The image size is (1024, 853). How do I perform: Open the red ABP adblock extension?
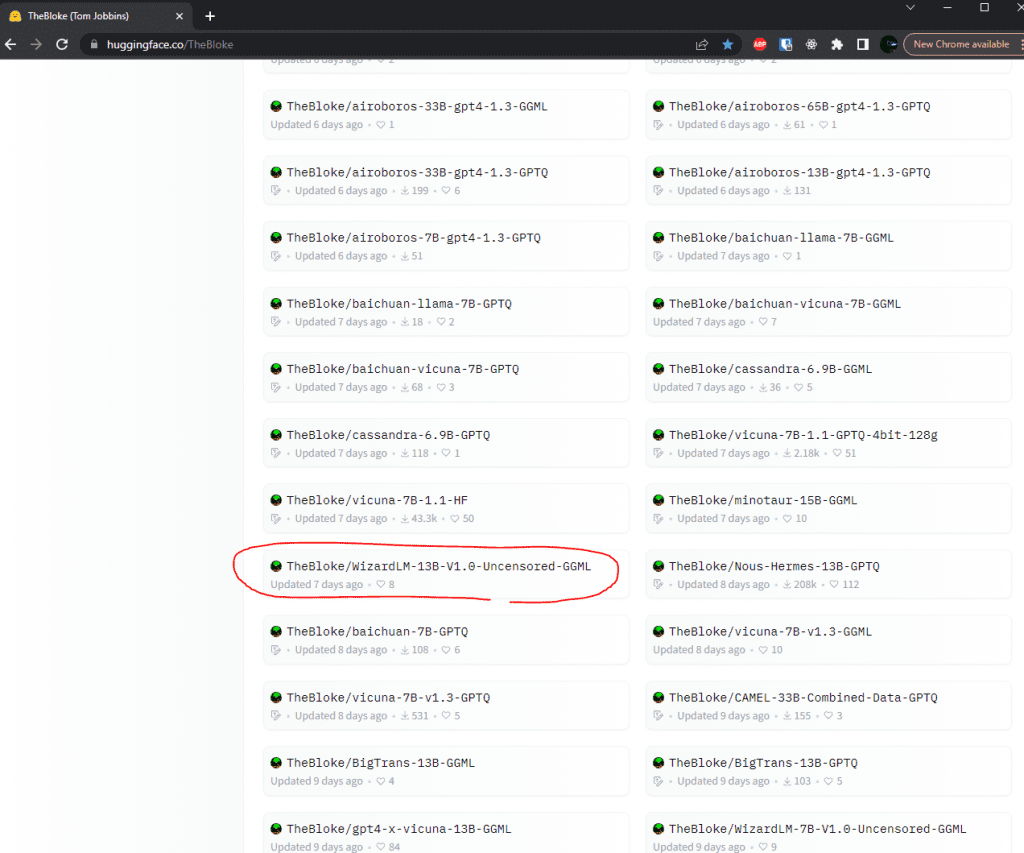(x=760, y=44)
